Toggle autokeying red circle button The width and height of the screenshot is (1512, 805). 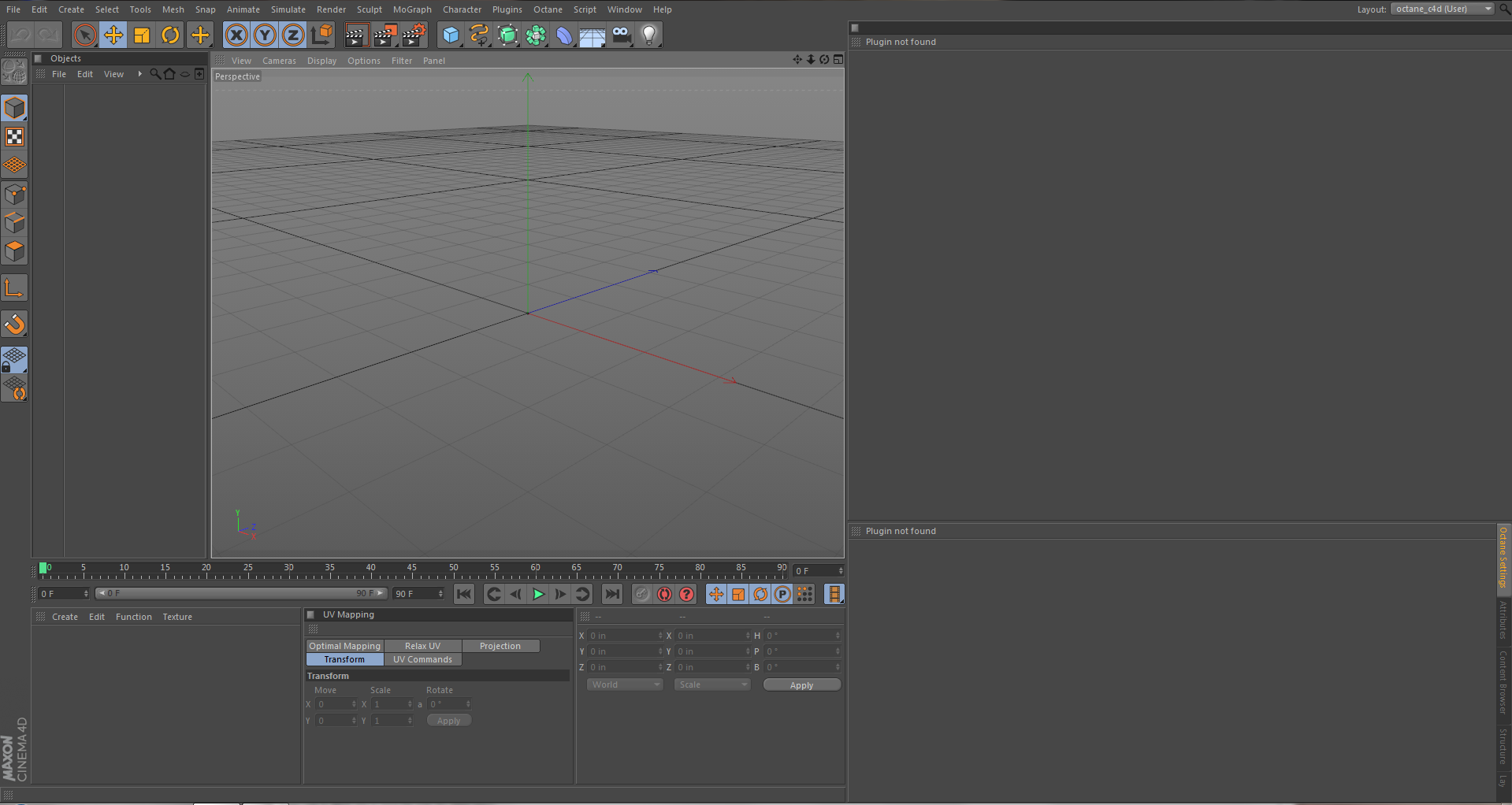(664, 595)
